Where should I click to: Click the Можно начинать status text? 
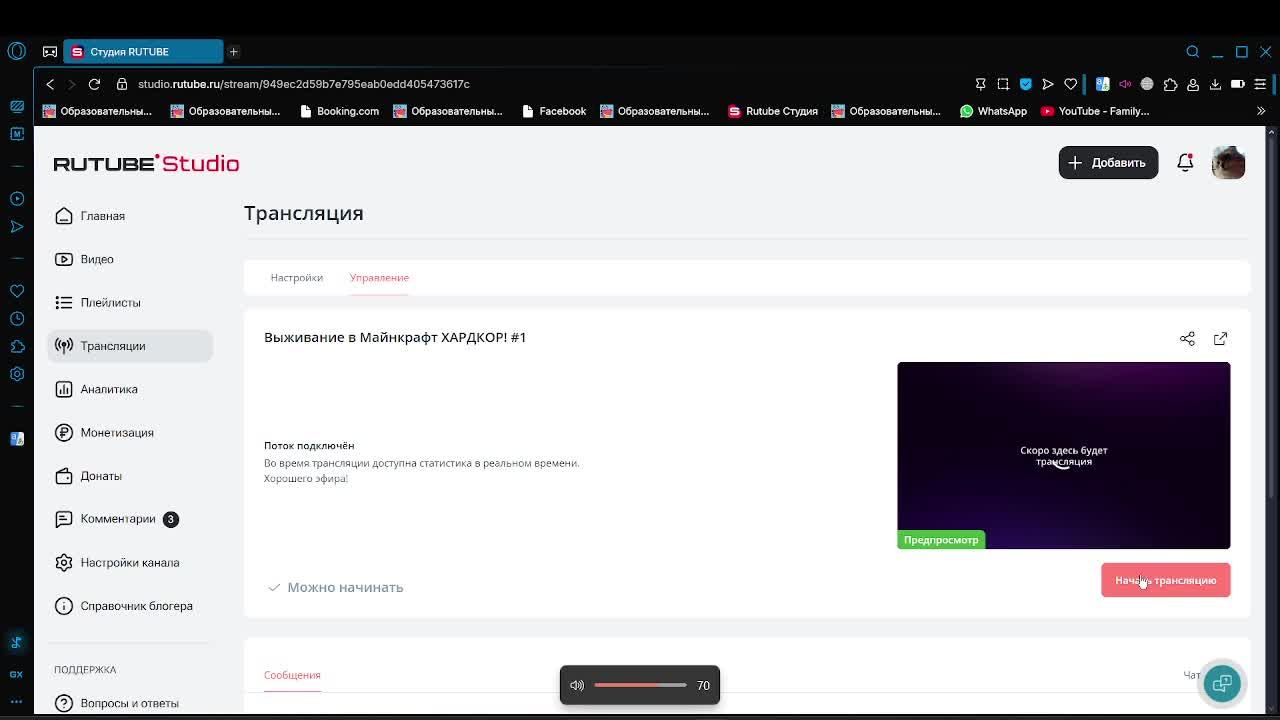345,587
